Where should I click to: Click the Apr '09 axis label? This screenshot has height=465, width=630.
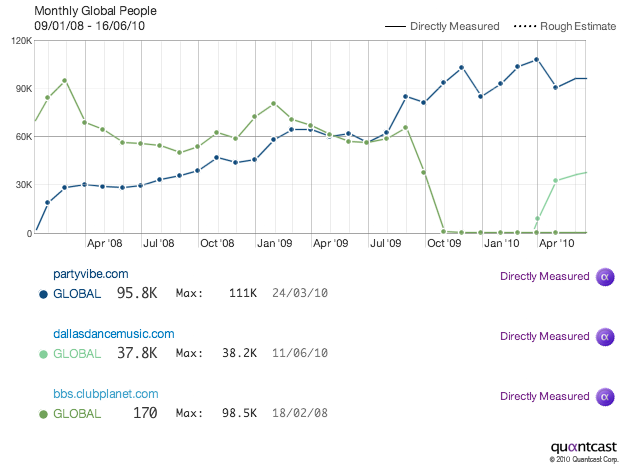click(x=330, y=243)
